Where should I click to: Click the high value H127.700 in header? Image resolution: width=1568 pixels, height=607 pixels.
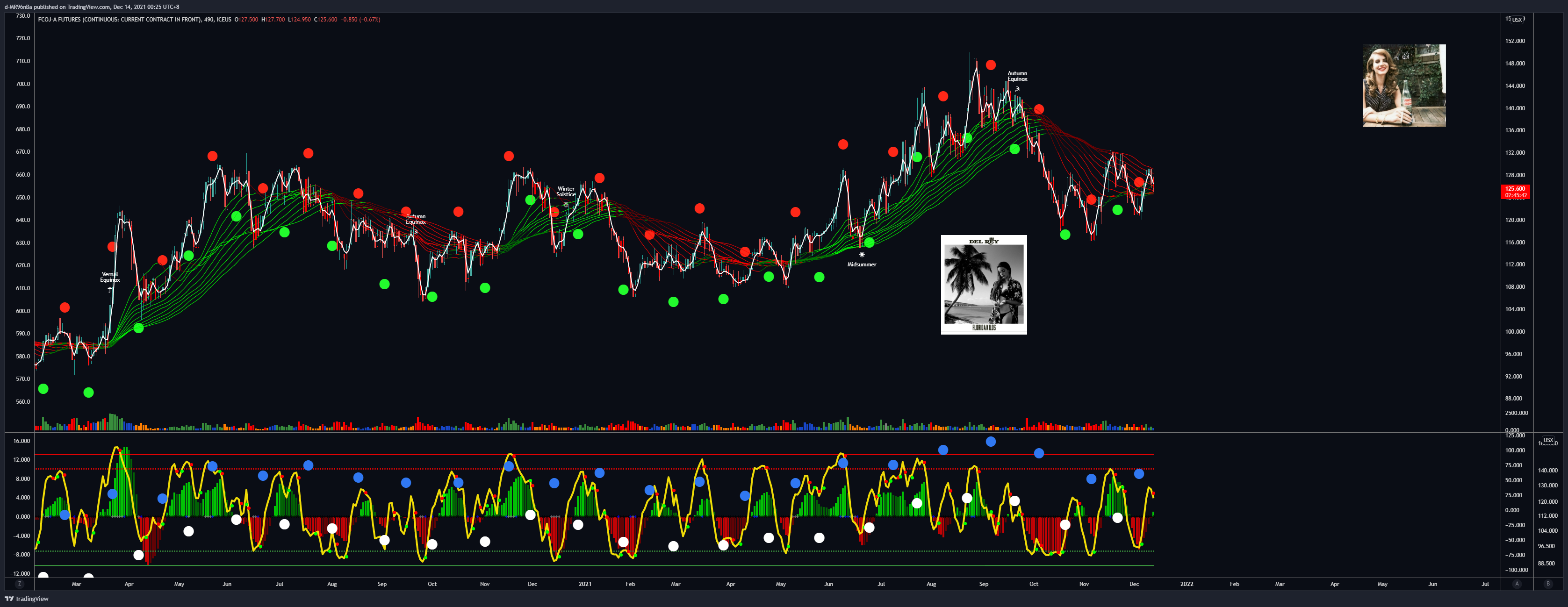coord(273,20)
